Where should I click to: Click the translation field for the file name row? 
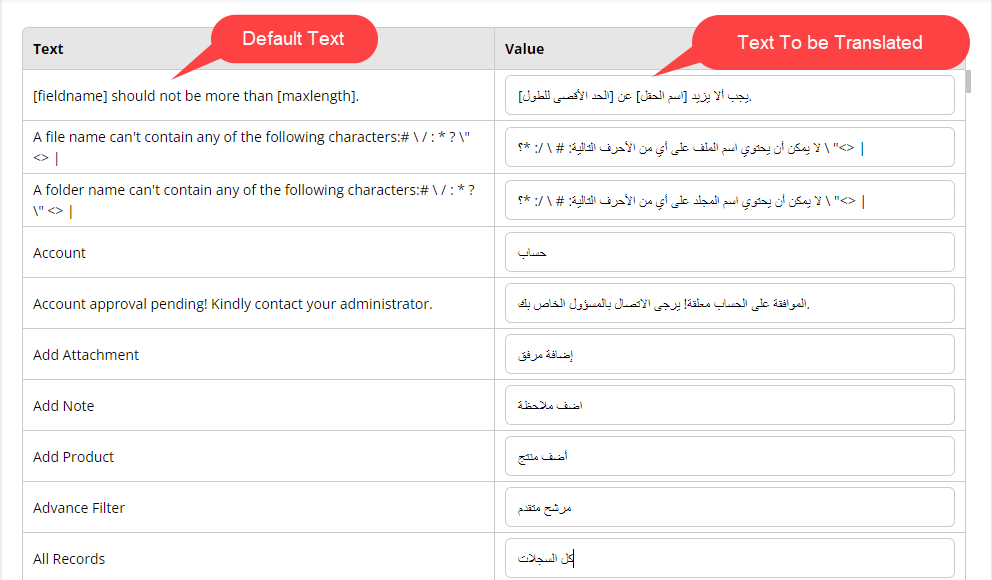tap(730, 148)
